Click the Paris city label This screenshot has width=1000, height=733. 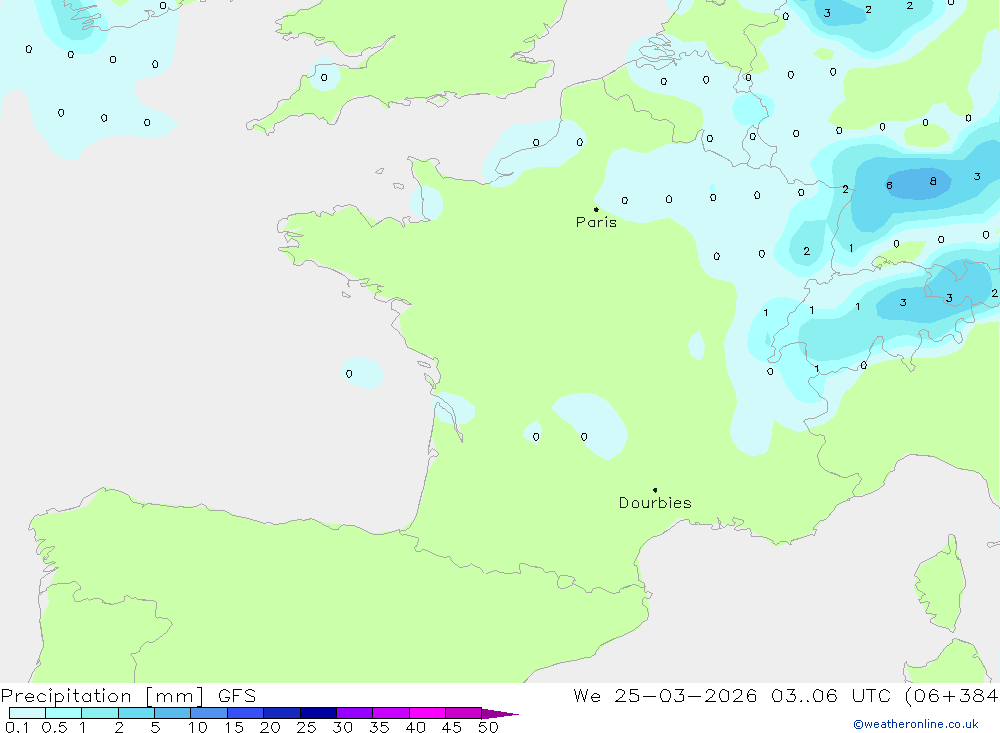tap(596, 222)
